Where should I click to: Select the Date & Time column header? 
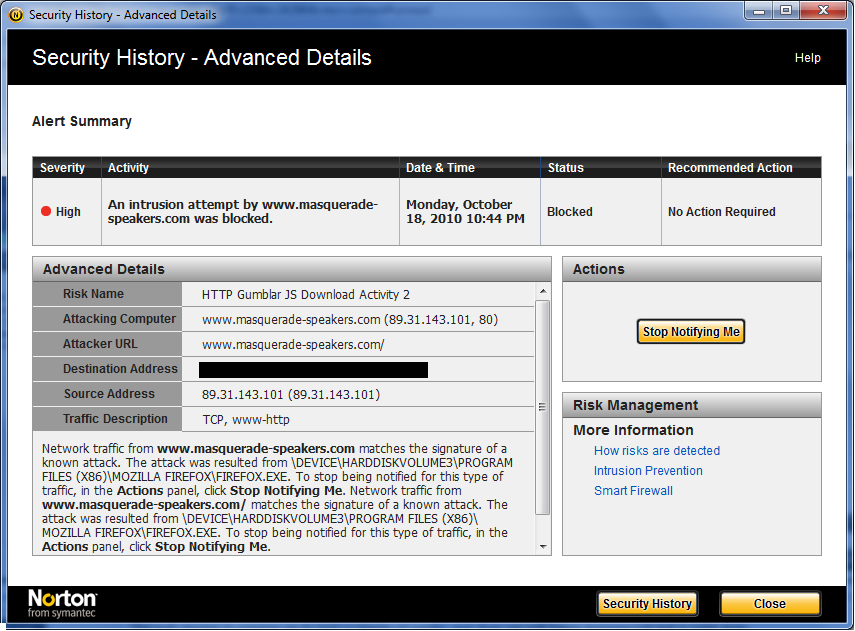(470, 168)
